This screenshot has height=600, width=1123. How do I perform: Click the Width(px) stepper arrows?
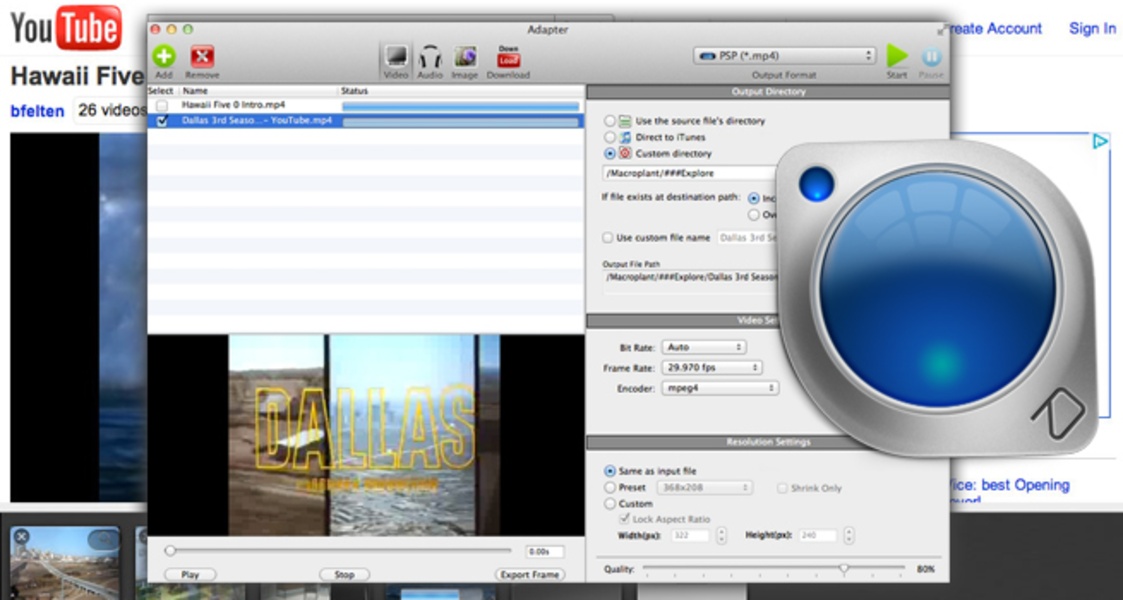(x=721, y=536)
